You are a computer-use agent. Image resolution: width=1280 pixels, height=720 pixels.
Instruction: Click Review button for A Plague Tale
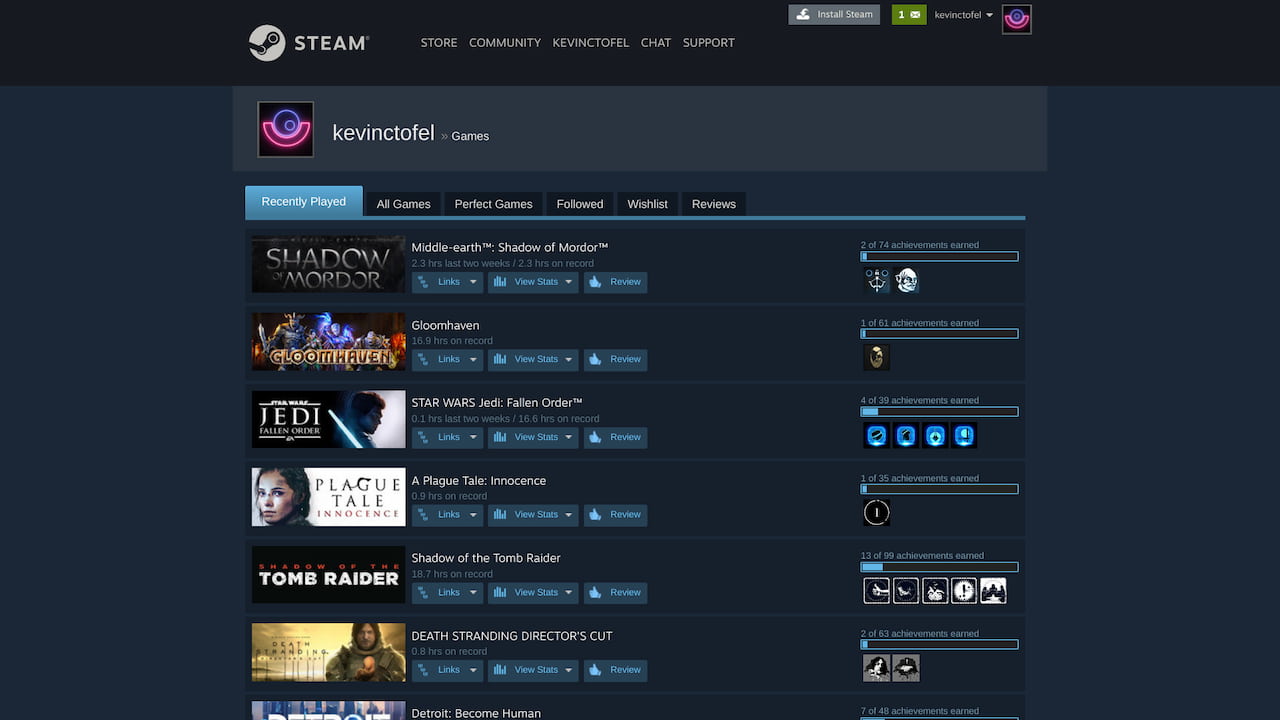(x=616, y=515)
